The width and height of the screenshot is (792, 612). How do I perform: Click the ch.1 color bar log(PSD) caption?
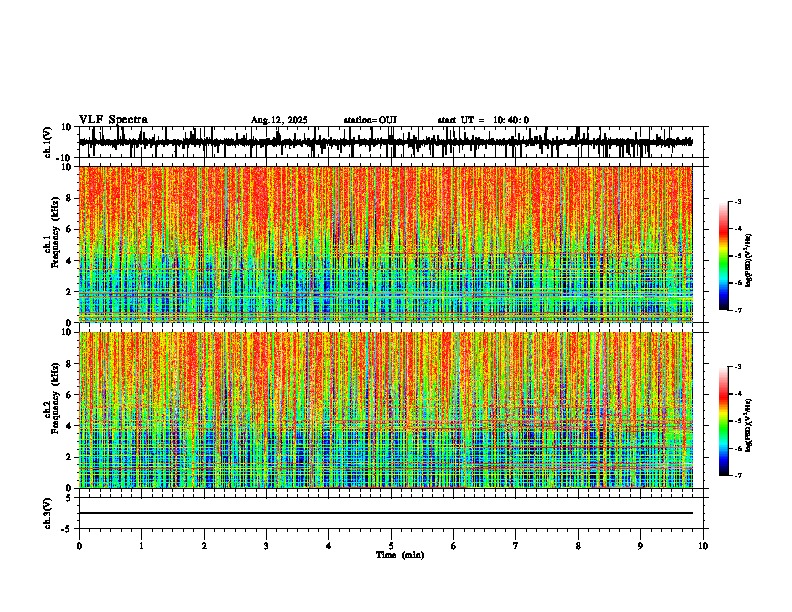(x=749, y=260)
